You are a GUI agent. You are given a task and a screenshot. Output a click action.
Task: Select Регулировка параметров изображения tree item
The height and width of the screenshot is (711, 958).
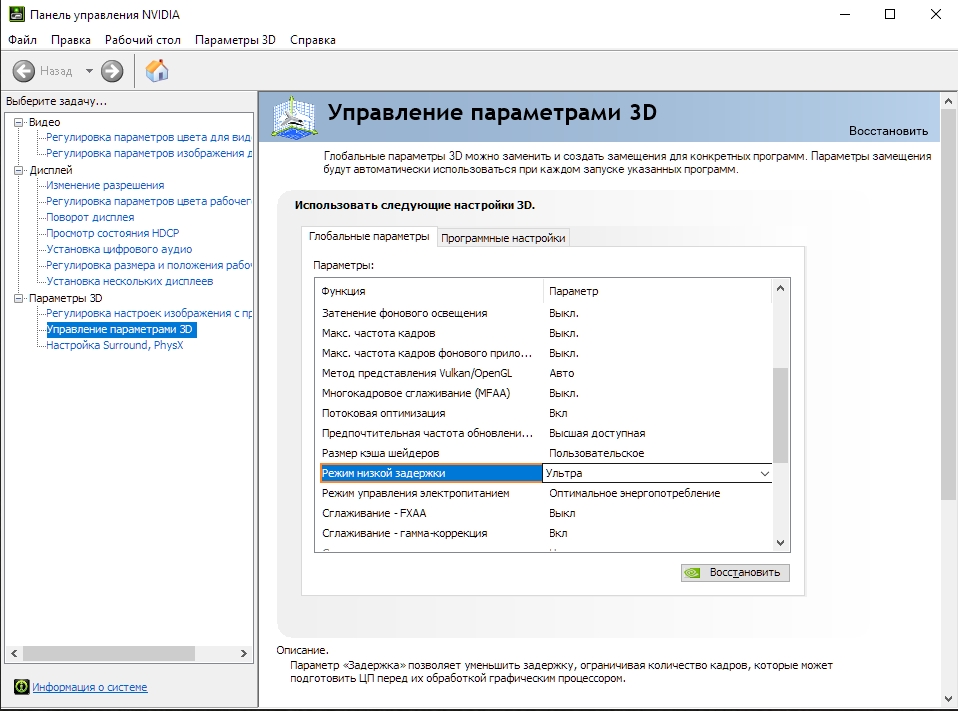tap(148, 153)
